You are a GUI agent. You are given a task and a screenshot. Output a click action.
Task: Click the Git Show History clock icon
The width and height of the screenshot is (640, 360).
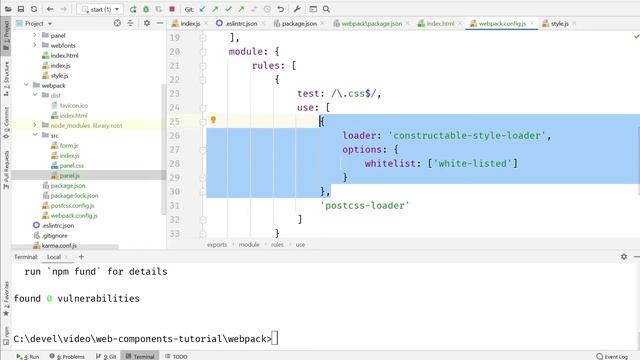[267, 9]
